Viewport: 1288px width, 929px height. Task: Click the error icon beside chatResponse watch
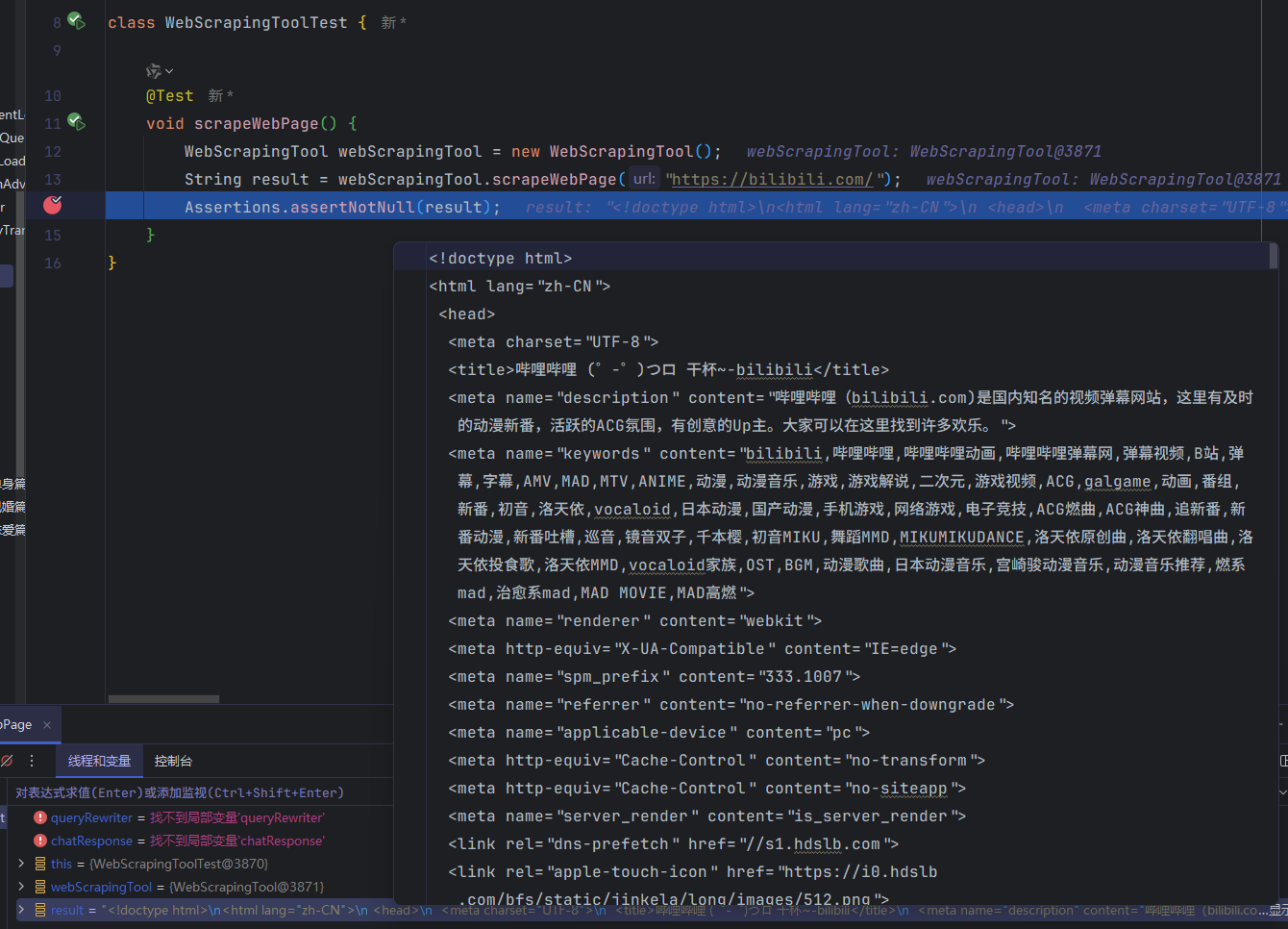pos(40,841)
